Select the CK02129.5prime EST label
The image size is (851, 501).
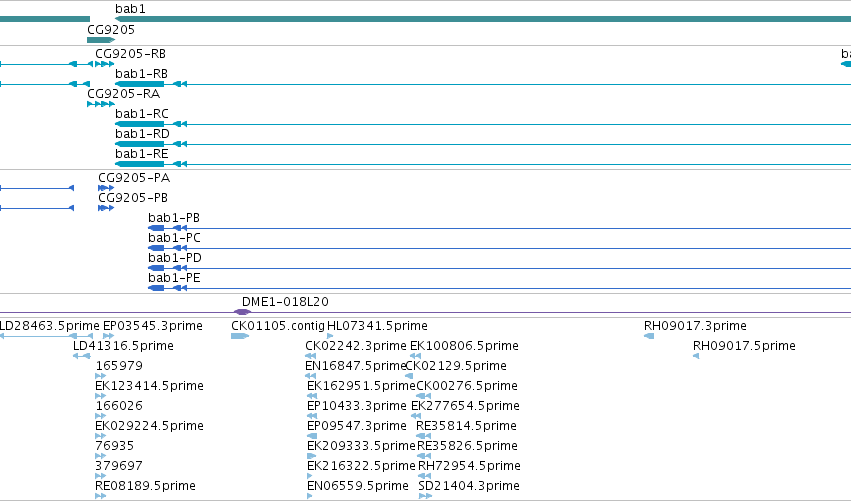tap(456, 366)
